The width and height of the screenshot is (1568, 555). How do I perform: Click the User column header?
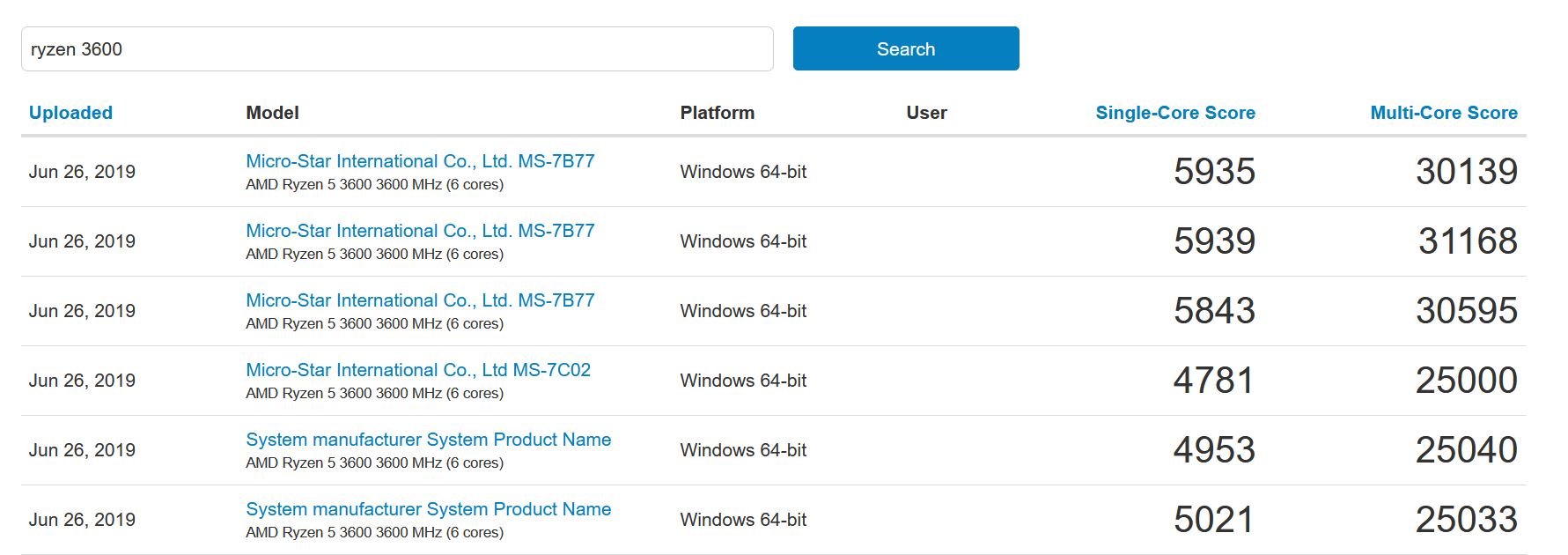coord(926,113)
